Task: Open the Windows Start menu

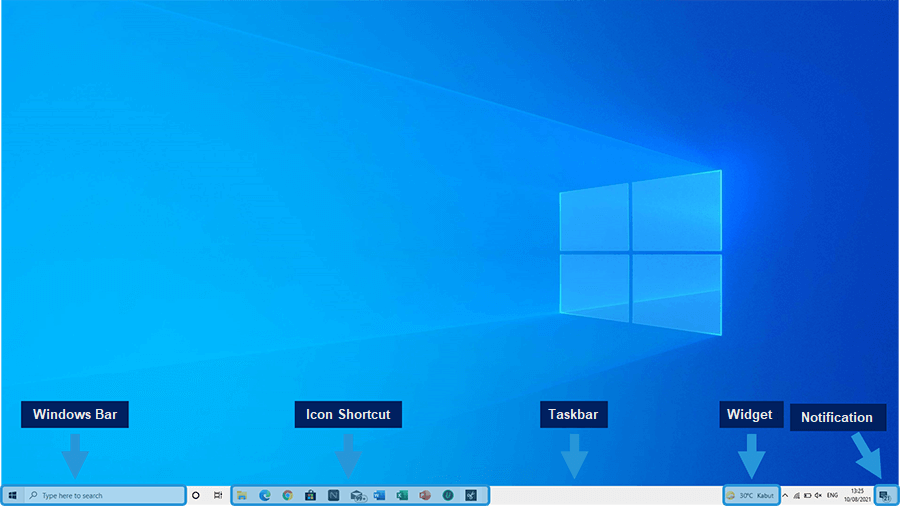Action: (x=13, y=496)
